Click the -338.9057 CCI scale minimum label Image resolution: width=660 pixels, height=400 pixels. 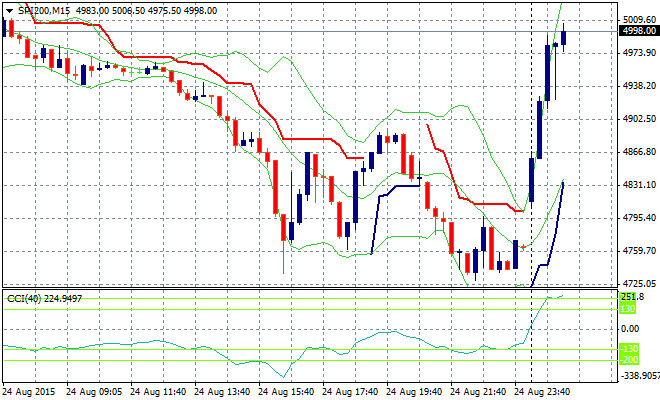pyautogui.click(x=640, y=375)
